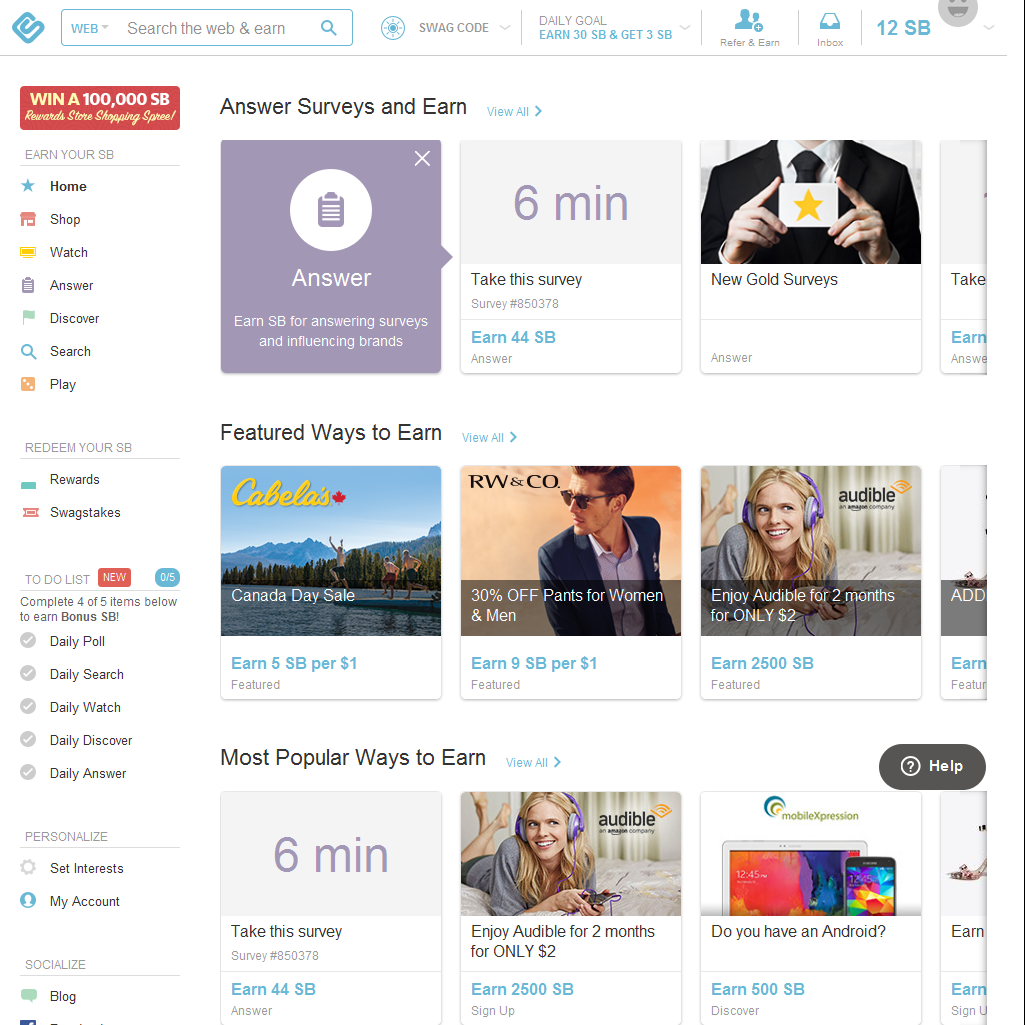Click Earn 500 SB link

[758, 989]
